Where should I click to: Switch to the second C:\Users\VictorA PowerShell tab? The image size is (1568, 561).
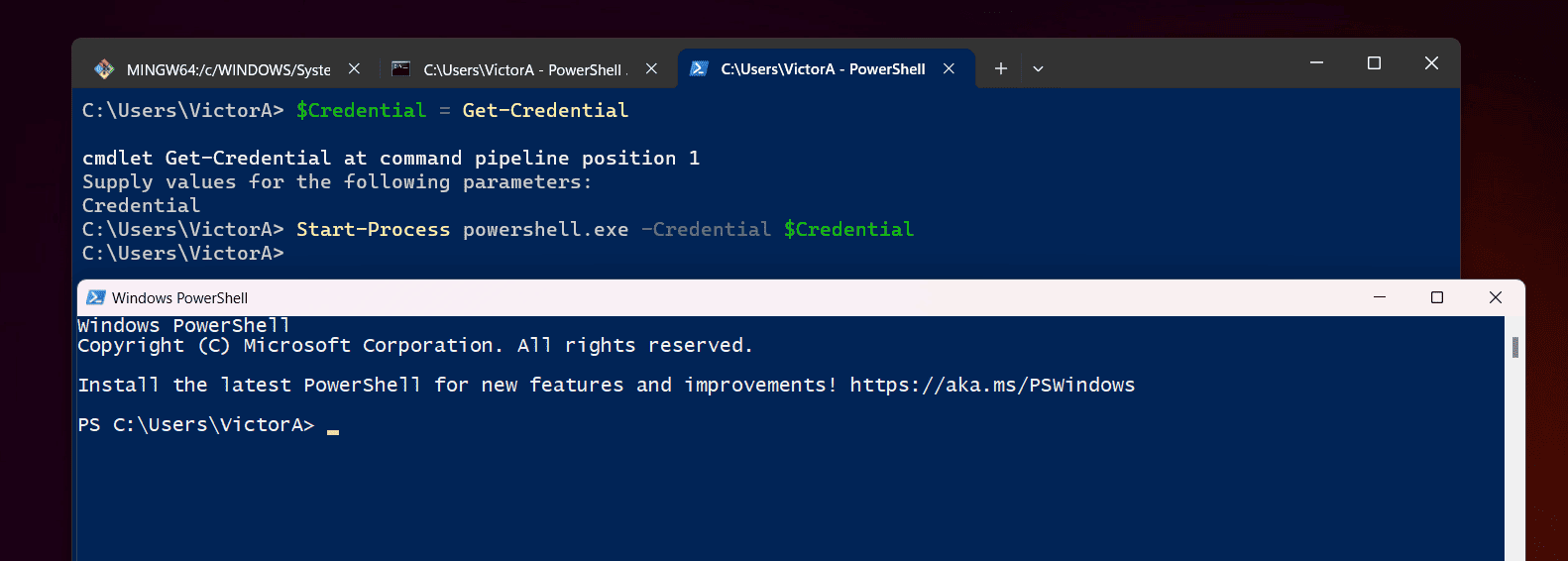click(x=525, y=69)
